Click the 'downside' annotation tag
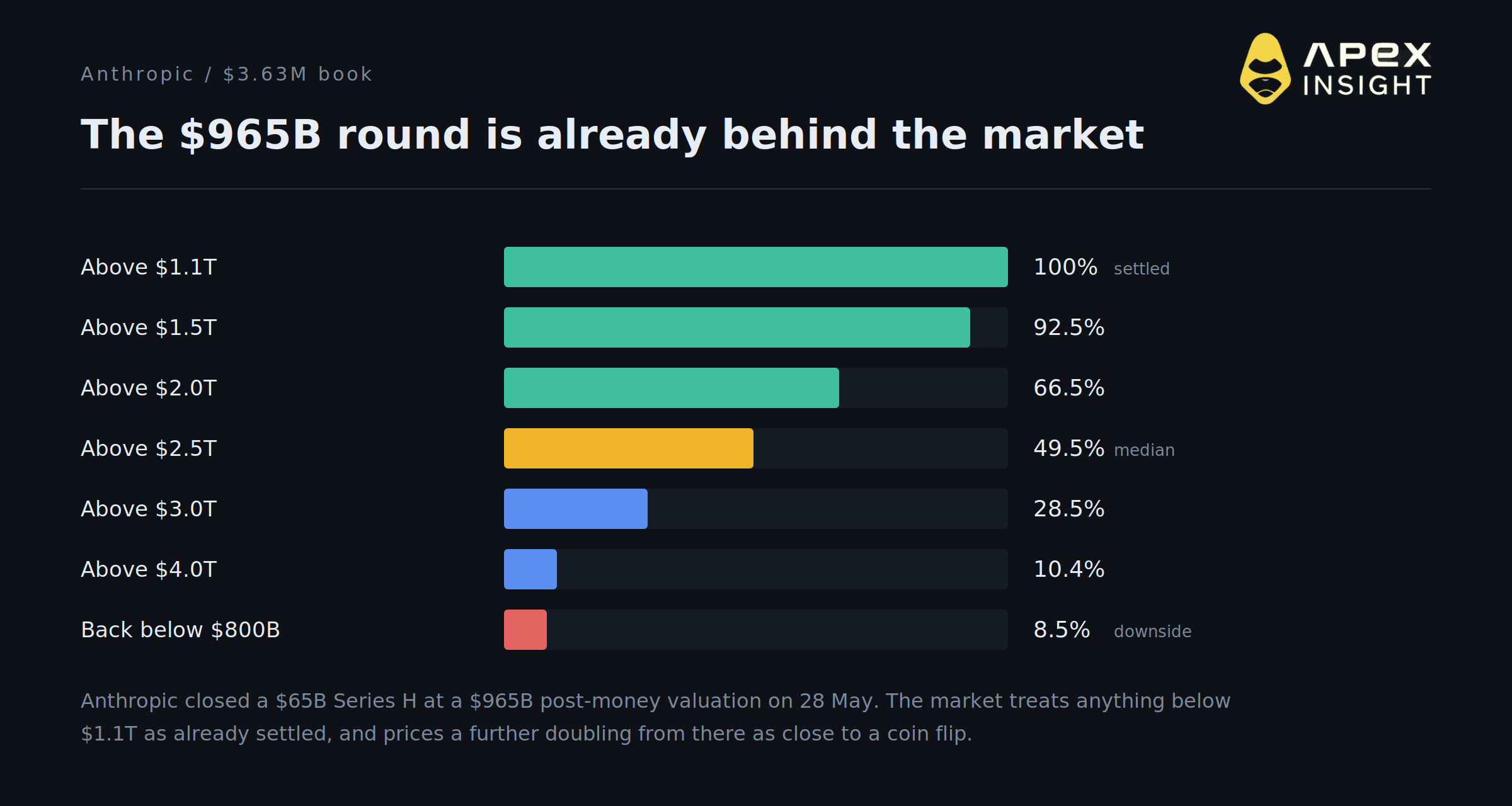Image resolution: width=1512 pixels, height=806 pixels. point(1152,632)
